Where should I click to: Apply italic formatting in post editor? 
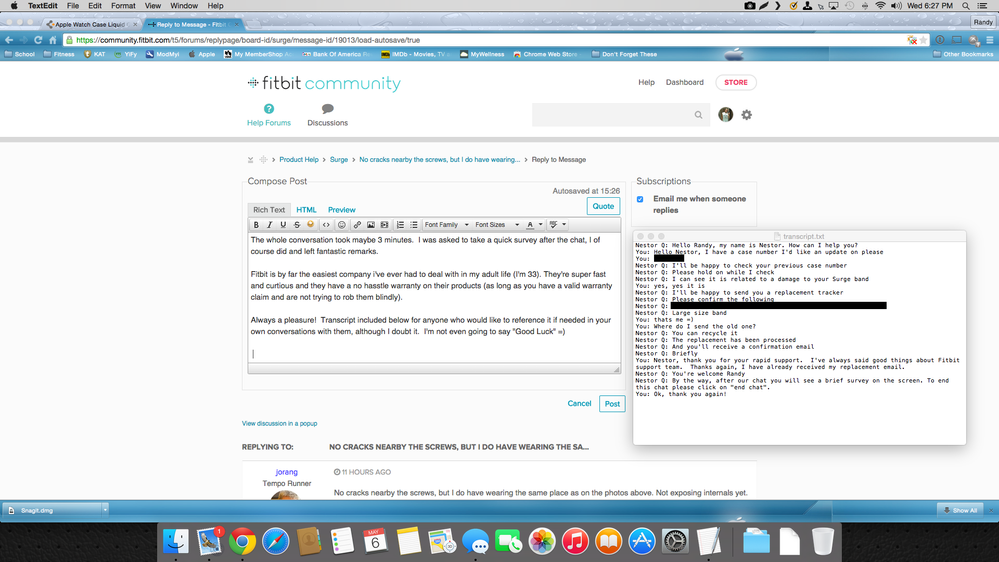[270, 225]
